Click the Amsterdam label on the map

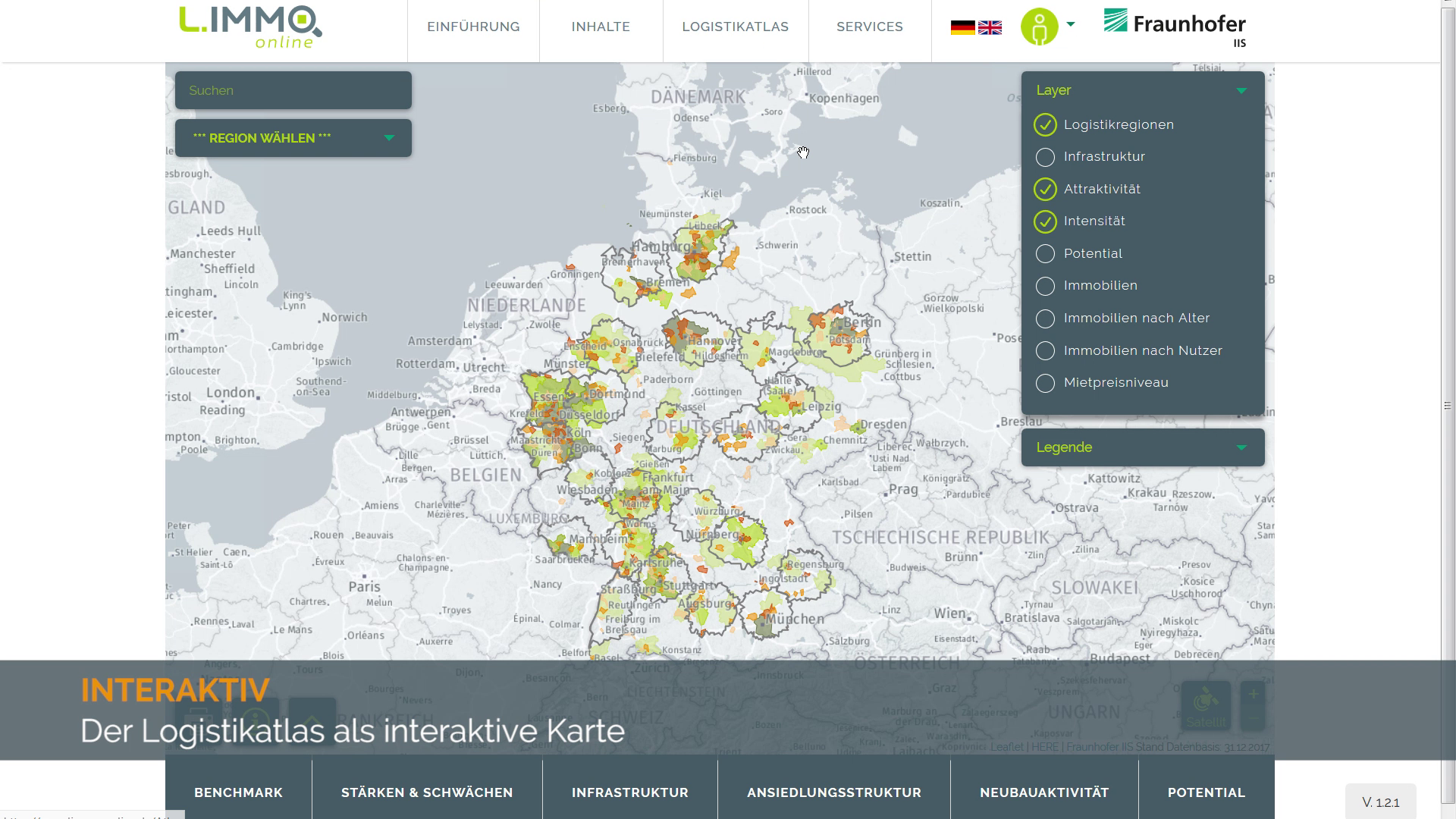440,341
